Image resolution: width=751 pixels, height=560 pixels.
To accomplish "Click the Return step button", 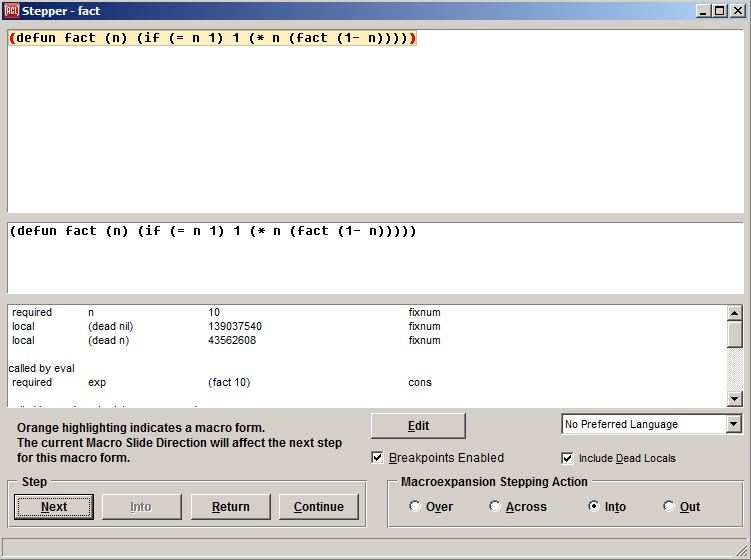I will [230, 507].
